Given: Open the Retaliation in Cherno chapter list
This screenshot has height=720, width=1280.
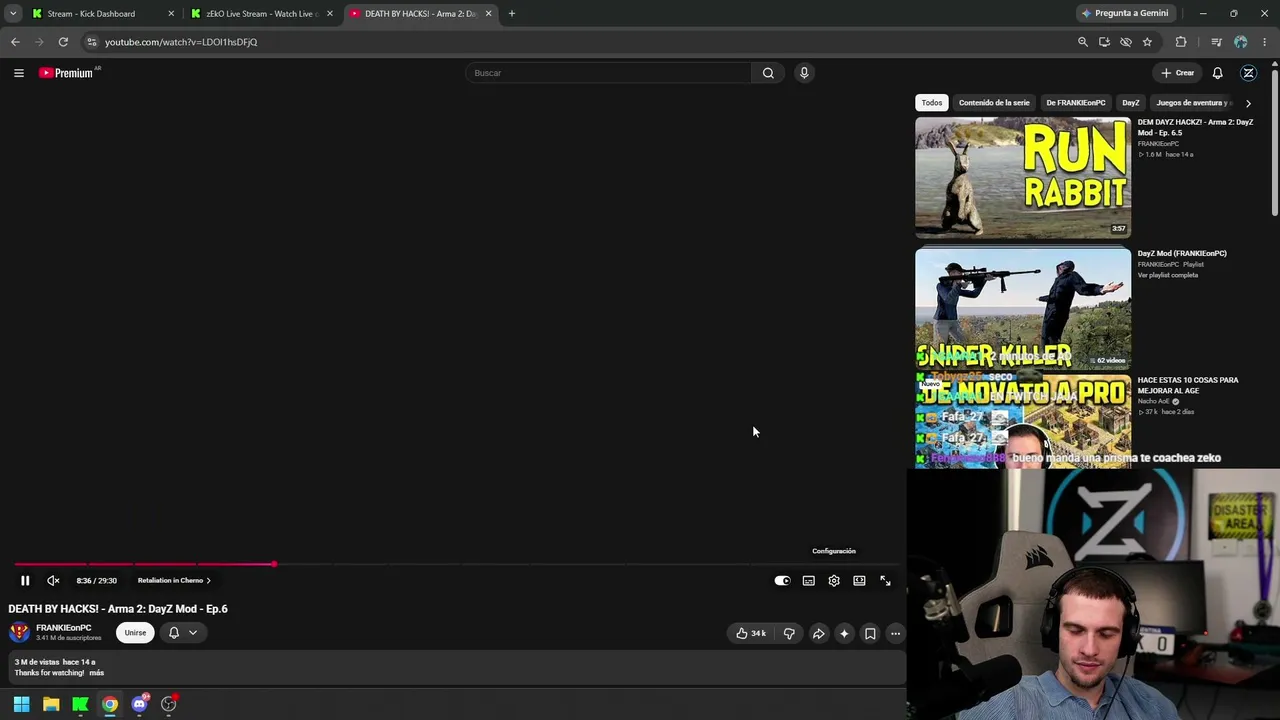Looking at the screenshot, I should [x=174, y=580].
